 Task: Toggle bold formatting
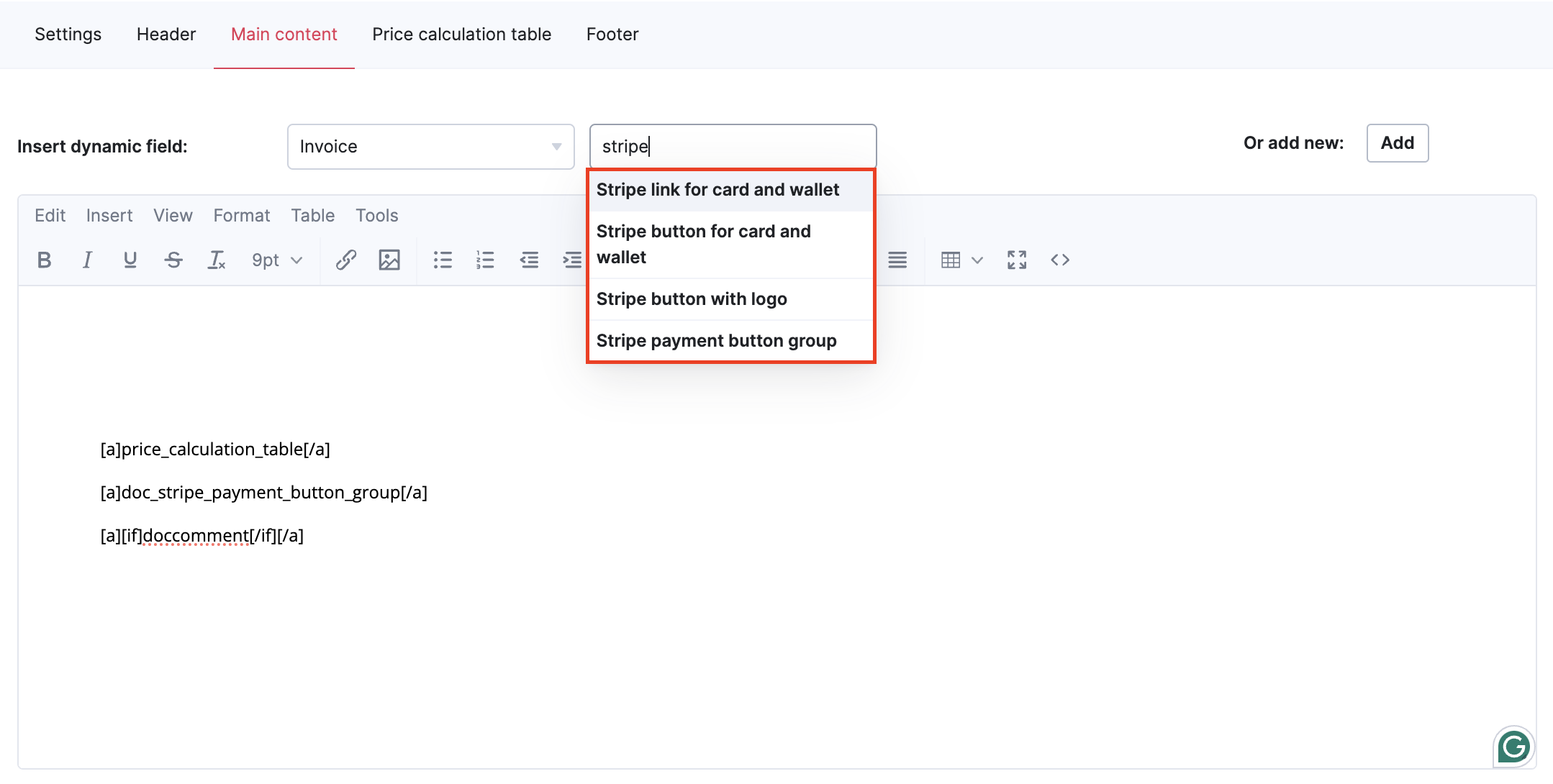44,260
